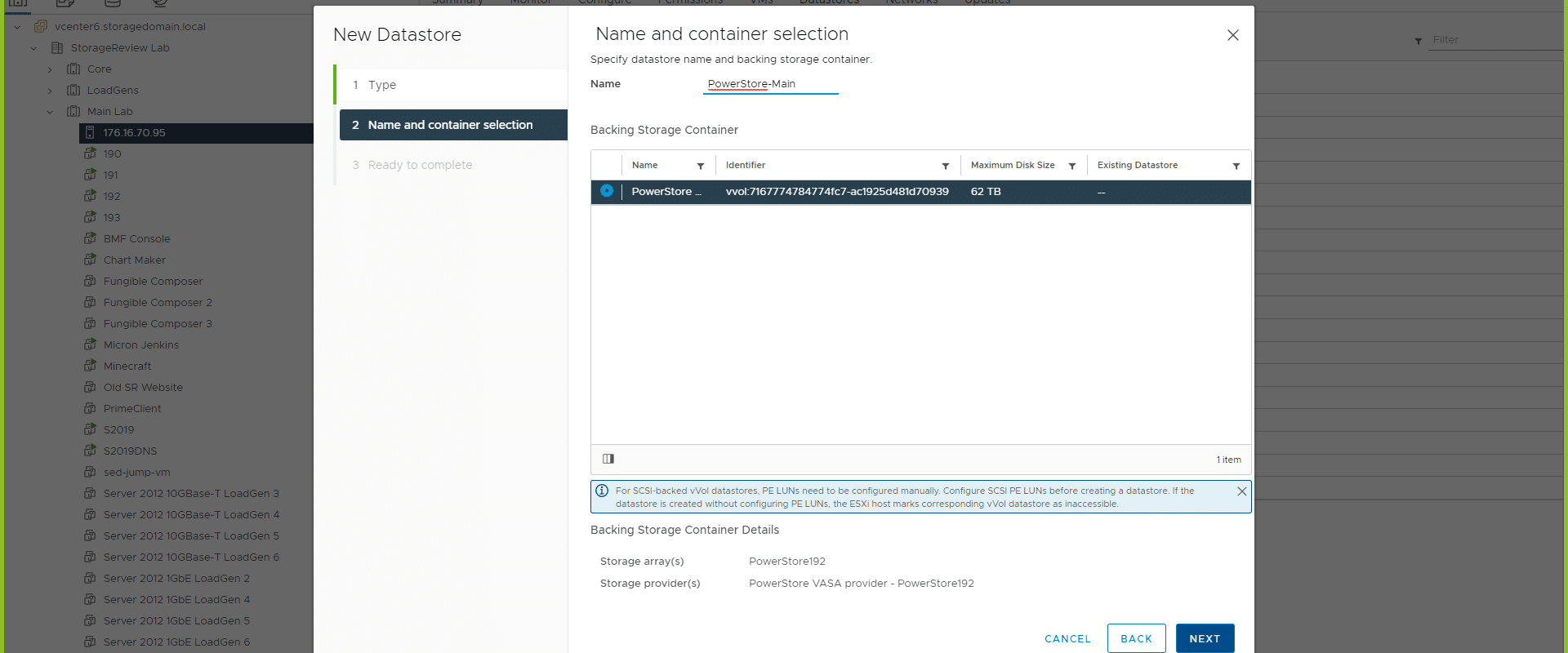The image size is (1568, 653).
Task: Filter the Name column
Action: pos(701,166)
